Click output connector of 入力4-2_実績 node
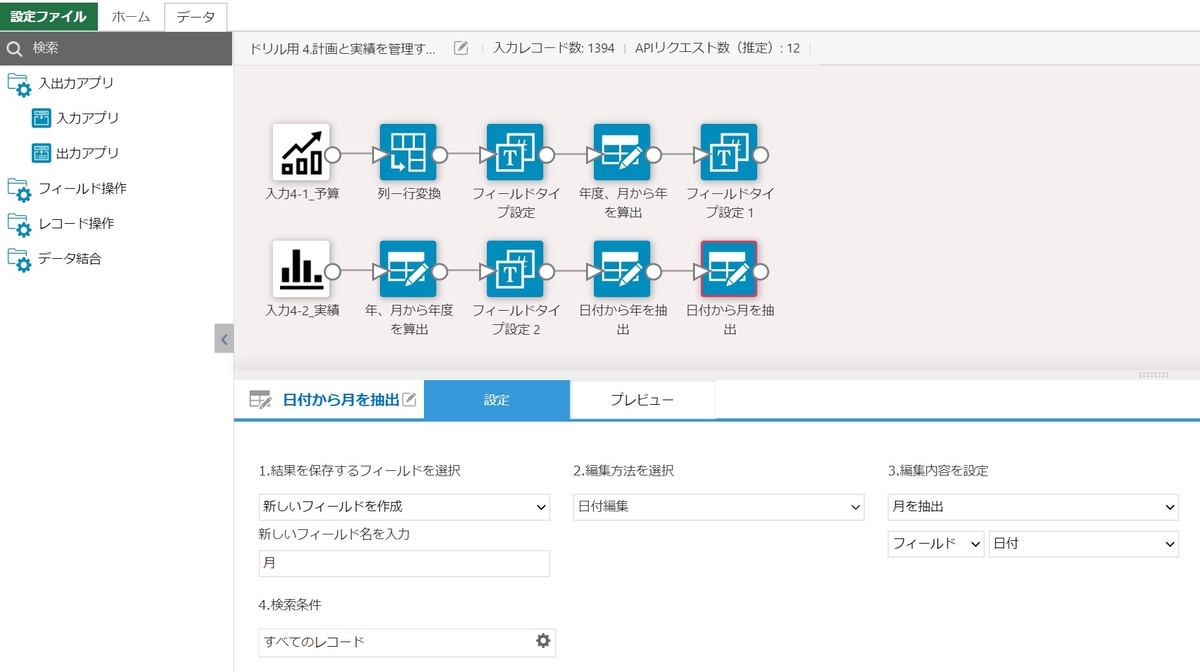This screenshot has height=672, width=1200. tap(333, 271)
